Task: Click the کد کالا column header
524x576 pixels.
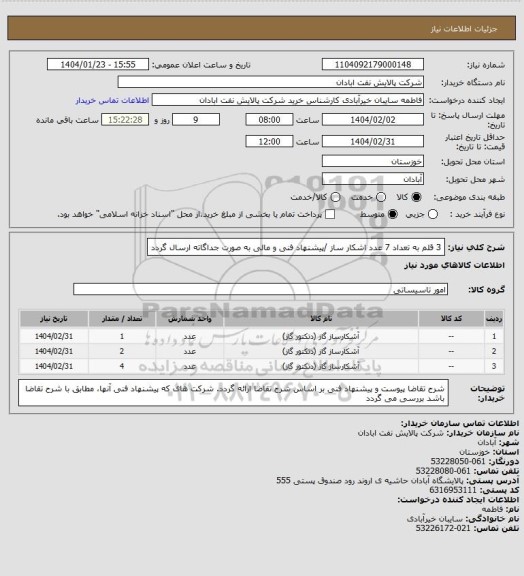Action: 451,319
